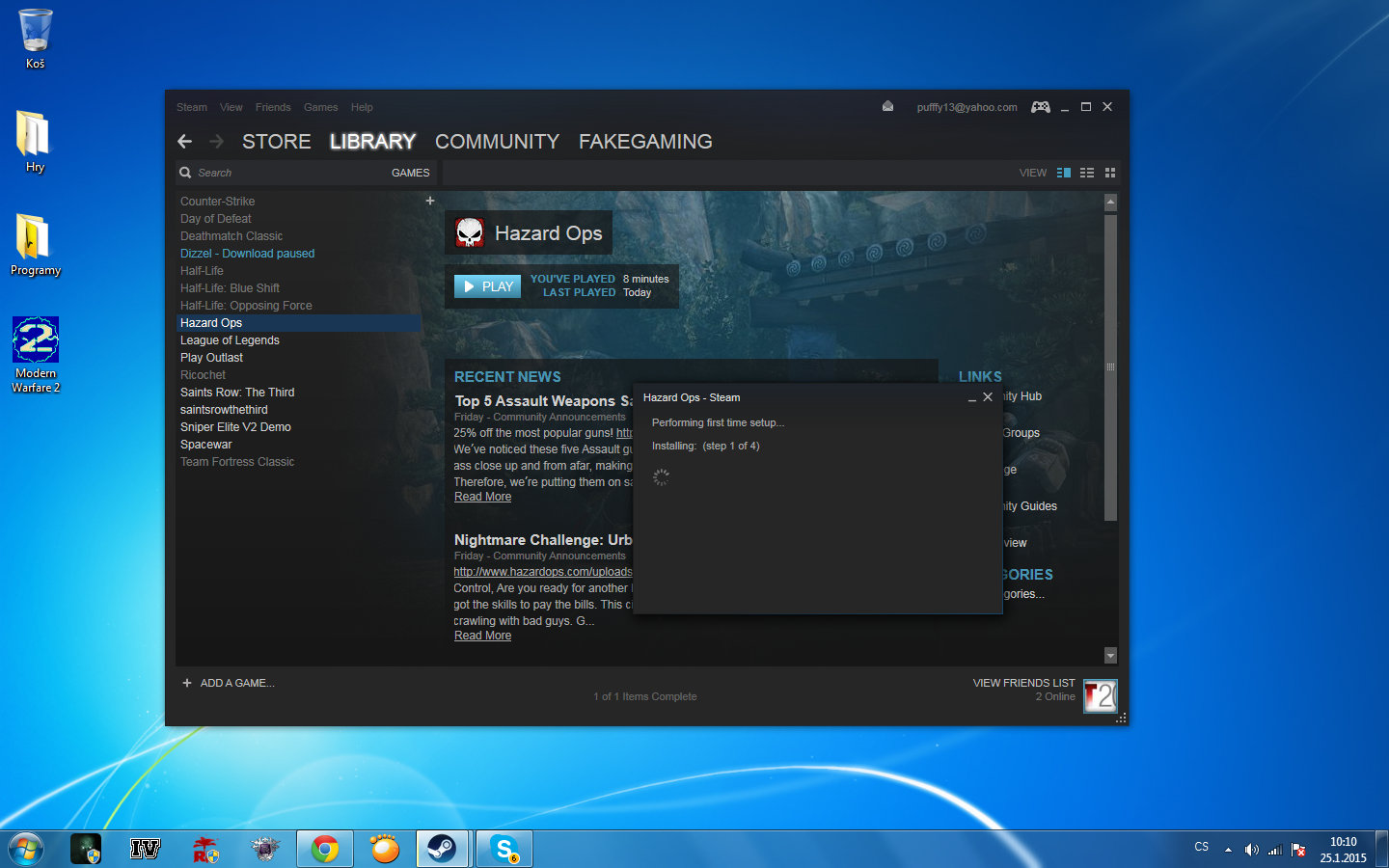Select Day of Defeat in the library
The image size is (1389, 868).
tap(216, 219)
